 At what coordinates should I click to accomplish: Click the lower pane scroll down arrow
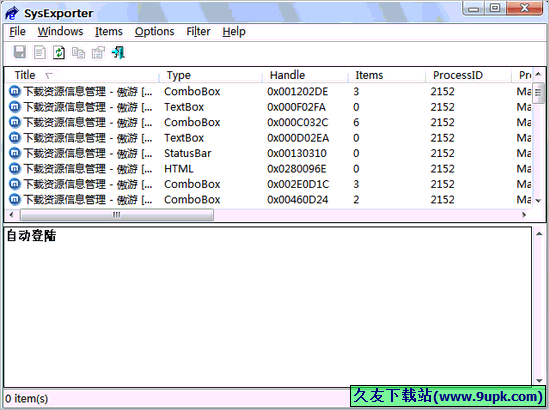tap(539, 381)
